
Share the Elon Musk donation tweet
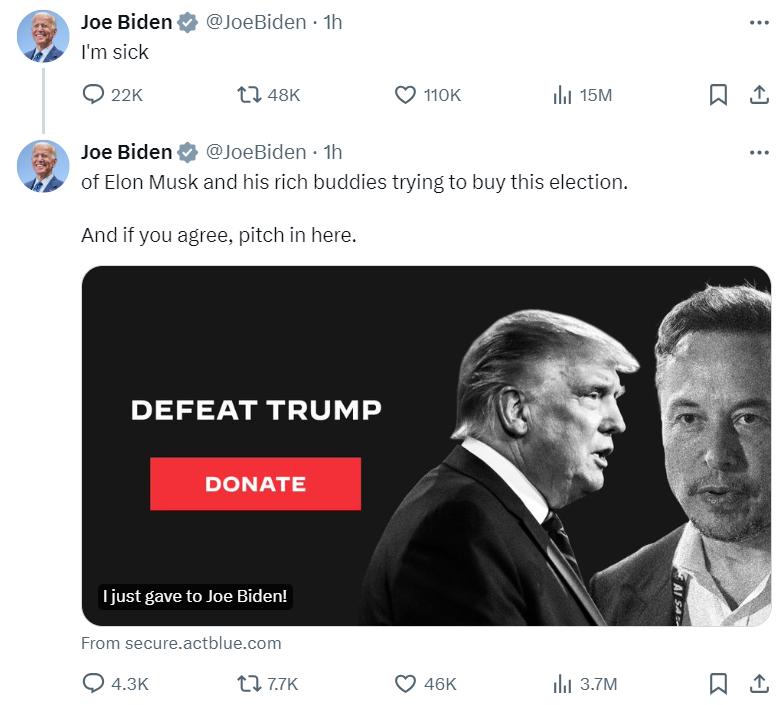759,684
